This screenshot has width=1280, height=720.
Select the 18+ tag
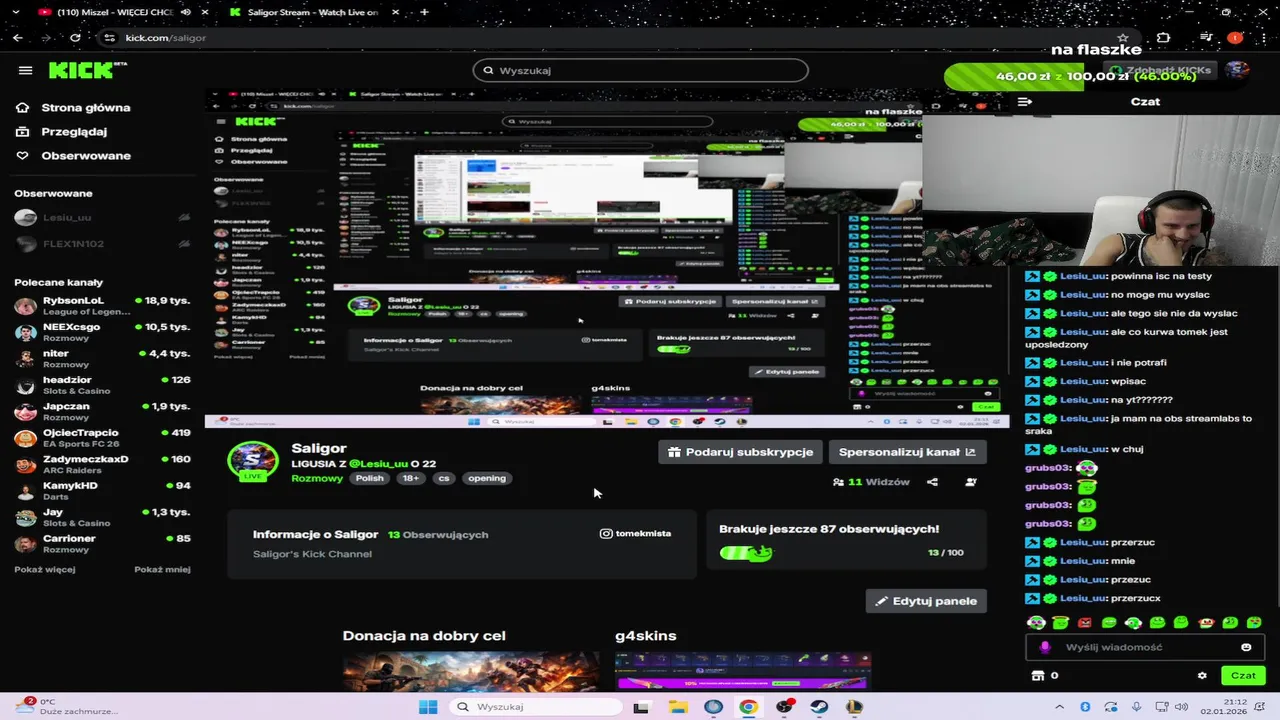click(411, 478)
